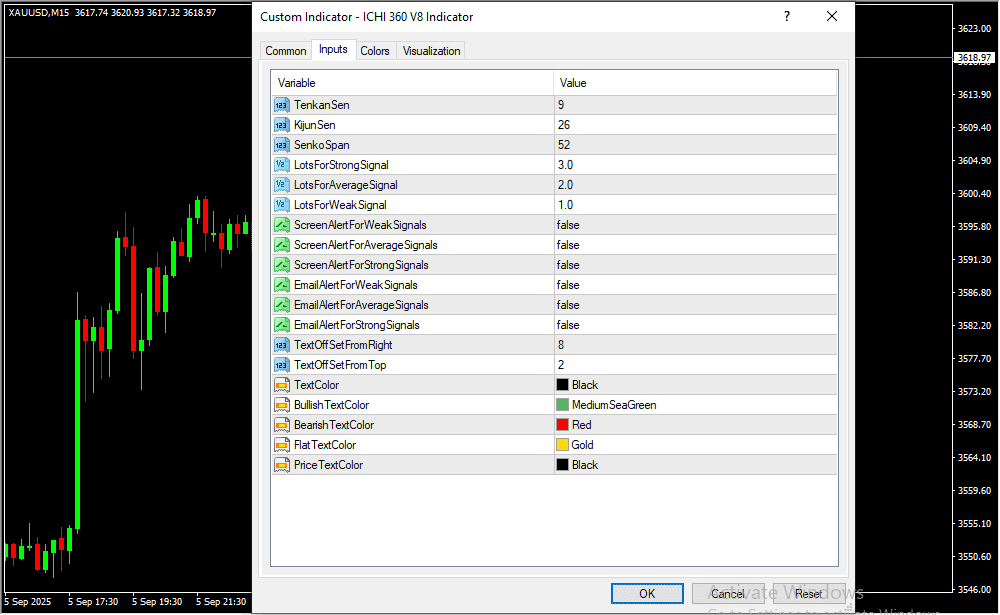
Task: Click the LotsForStrongSignal double type icon
Action: [x=281, y=165]
